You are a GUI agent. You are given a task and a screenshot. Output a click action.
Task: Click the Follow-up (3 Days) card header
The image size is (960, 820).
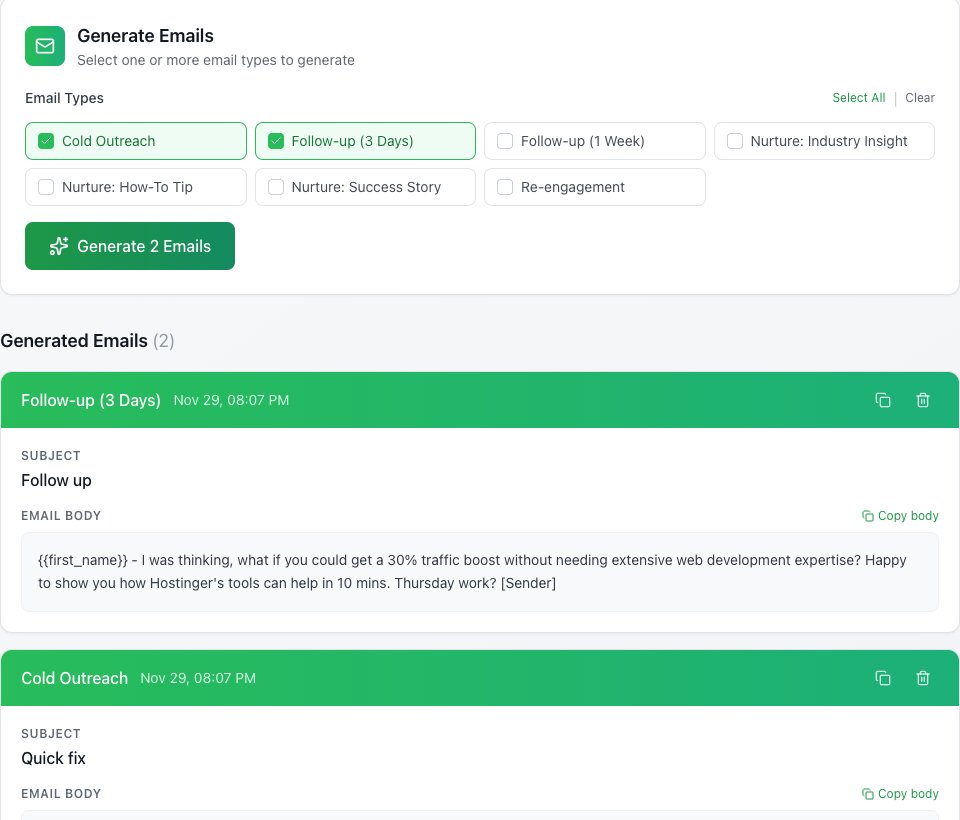480,400
